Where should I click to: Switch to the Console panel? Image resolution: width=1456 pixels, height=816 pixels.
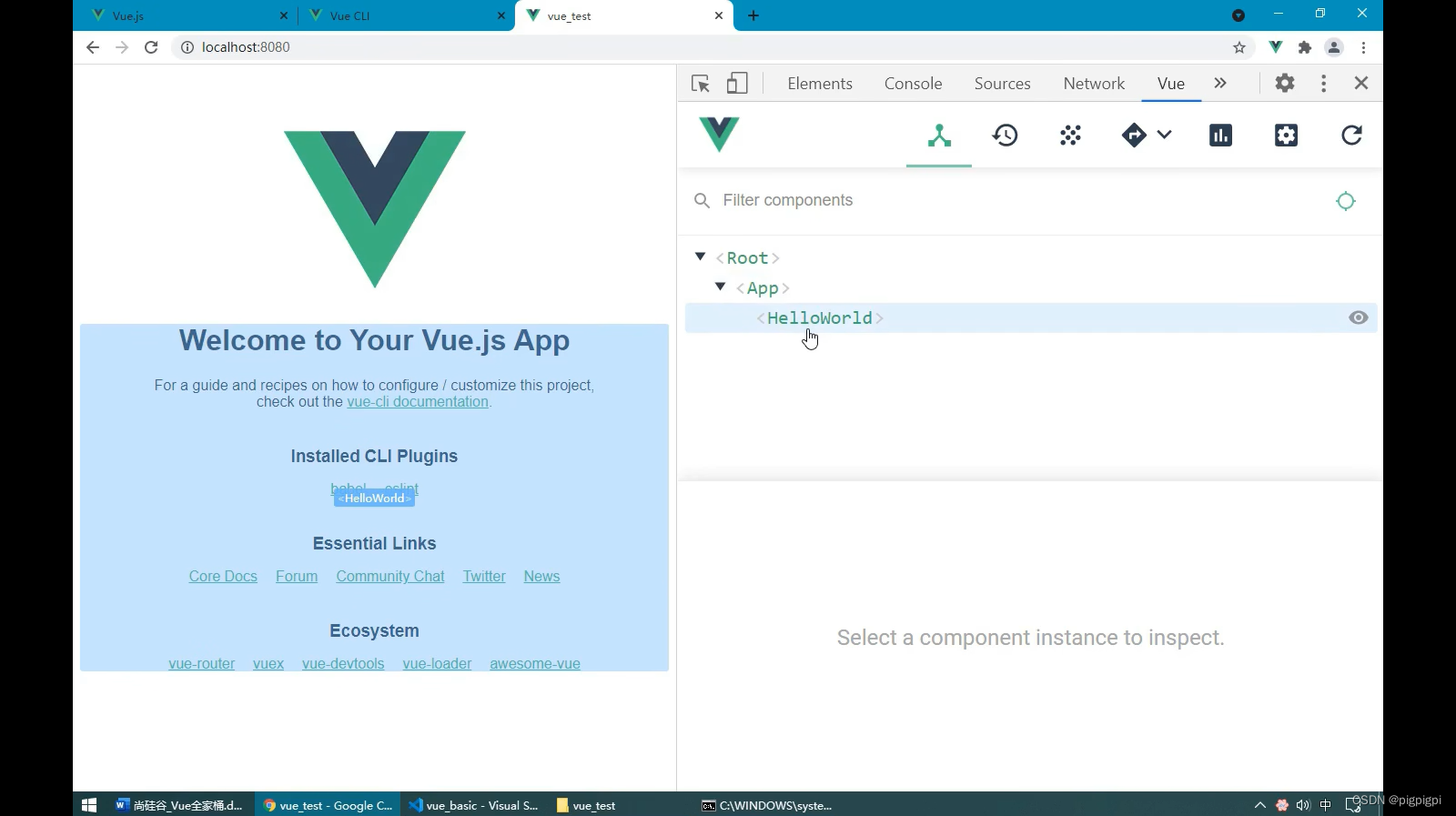point(913,84)
